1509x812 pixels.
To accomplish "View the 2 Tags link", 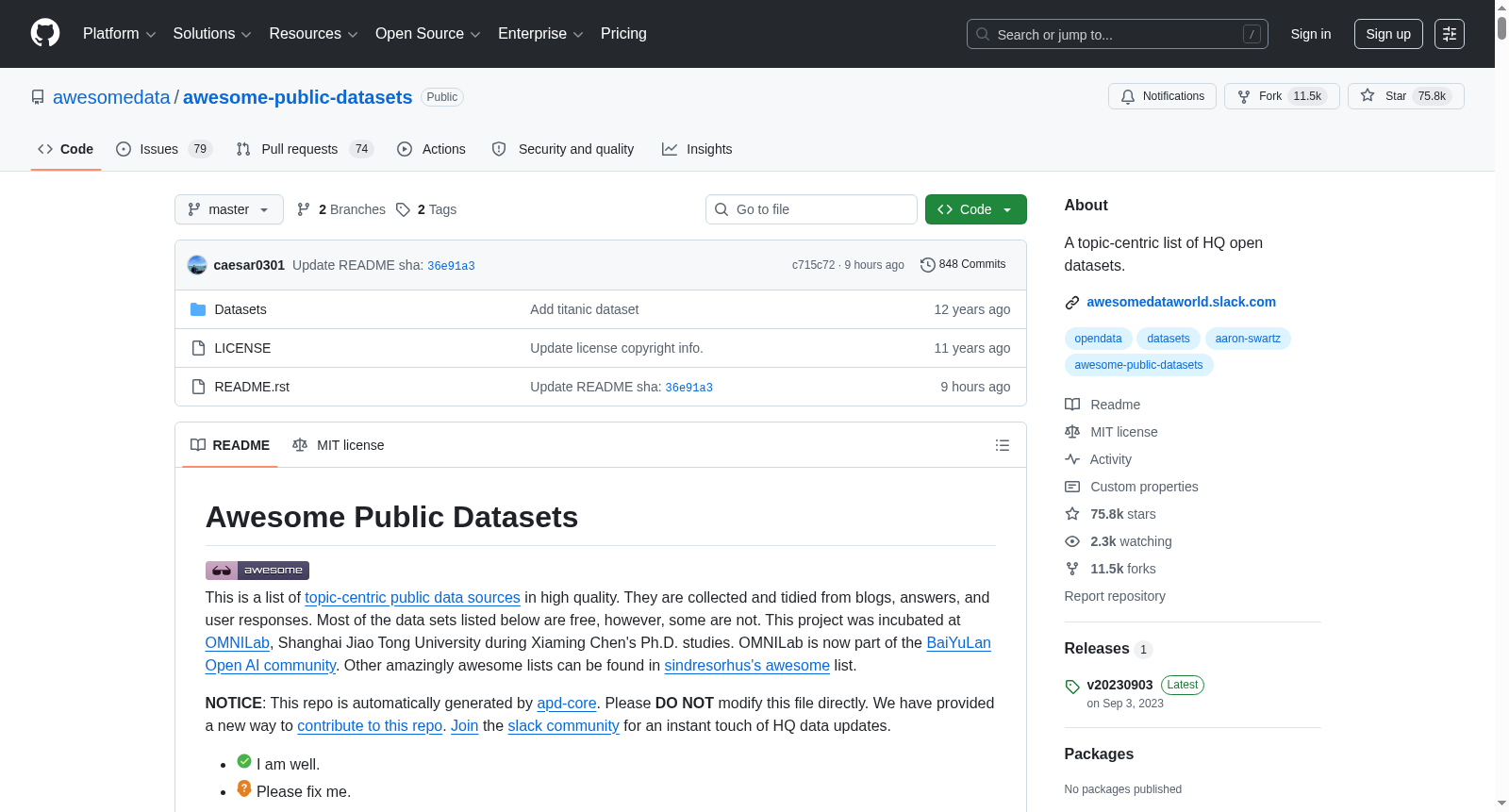I will [426, 209].
